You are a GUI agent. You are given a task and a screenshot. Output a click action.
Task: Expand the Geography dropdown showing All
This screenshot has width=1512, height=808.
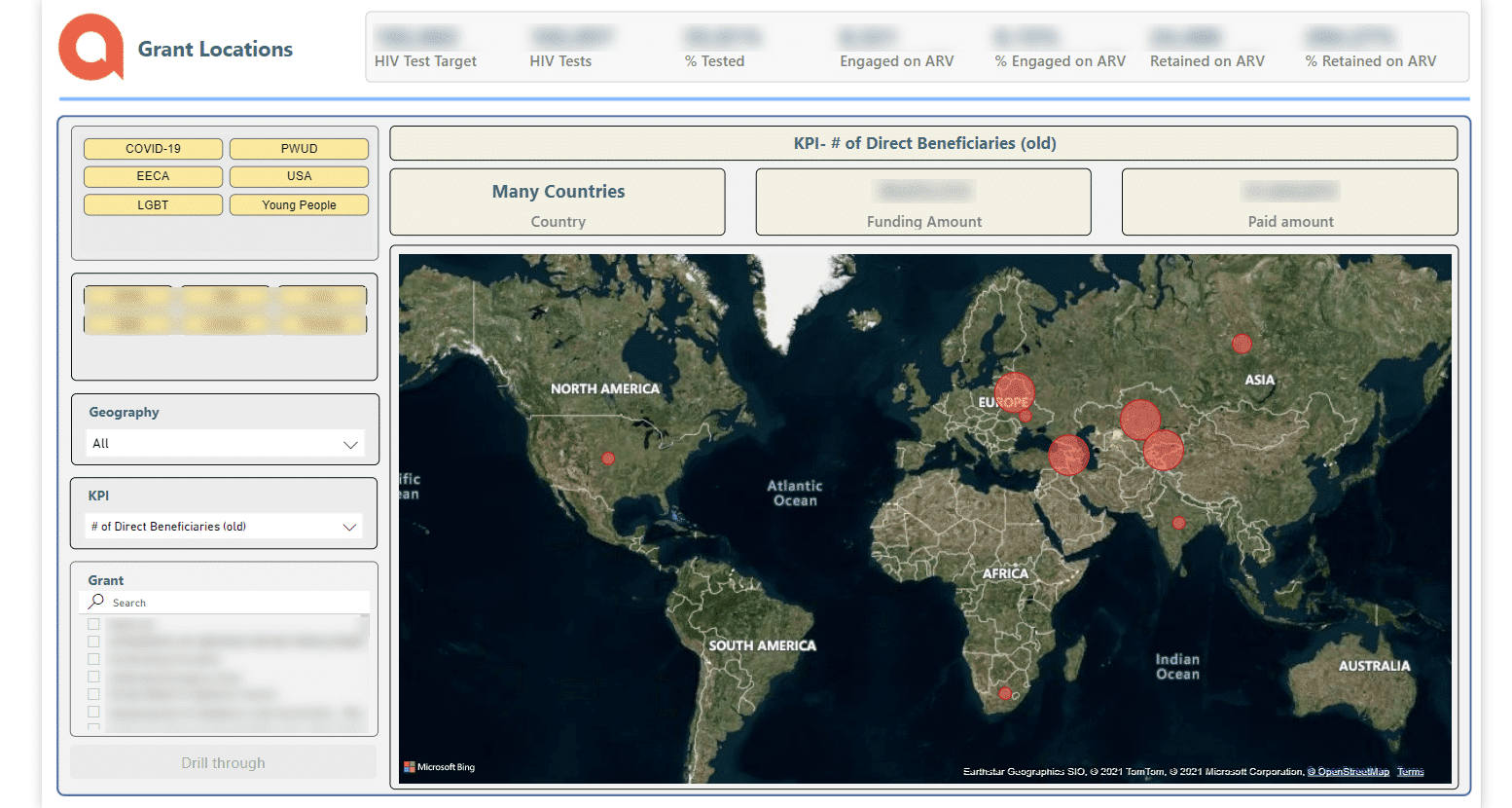pyautogui.click(x=225, y=444)
